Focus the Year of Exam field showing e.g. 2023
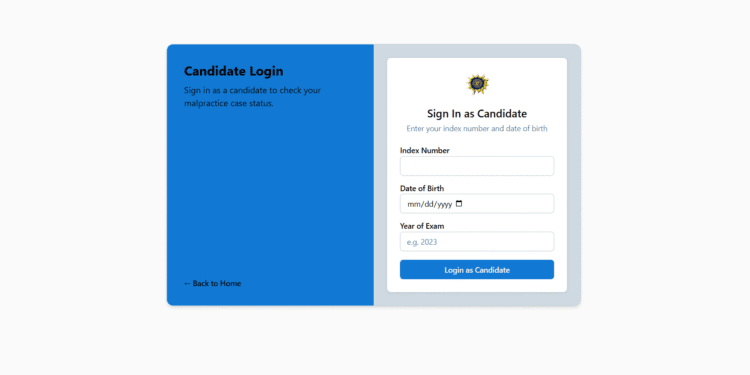The width and height of the screenshot is (750, 375). point(477,242)
